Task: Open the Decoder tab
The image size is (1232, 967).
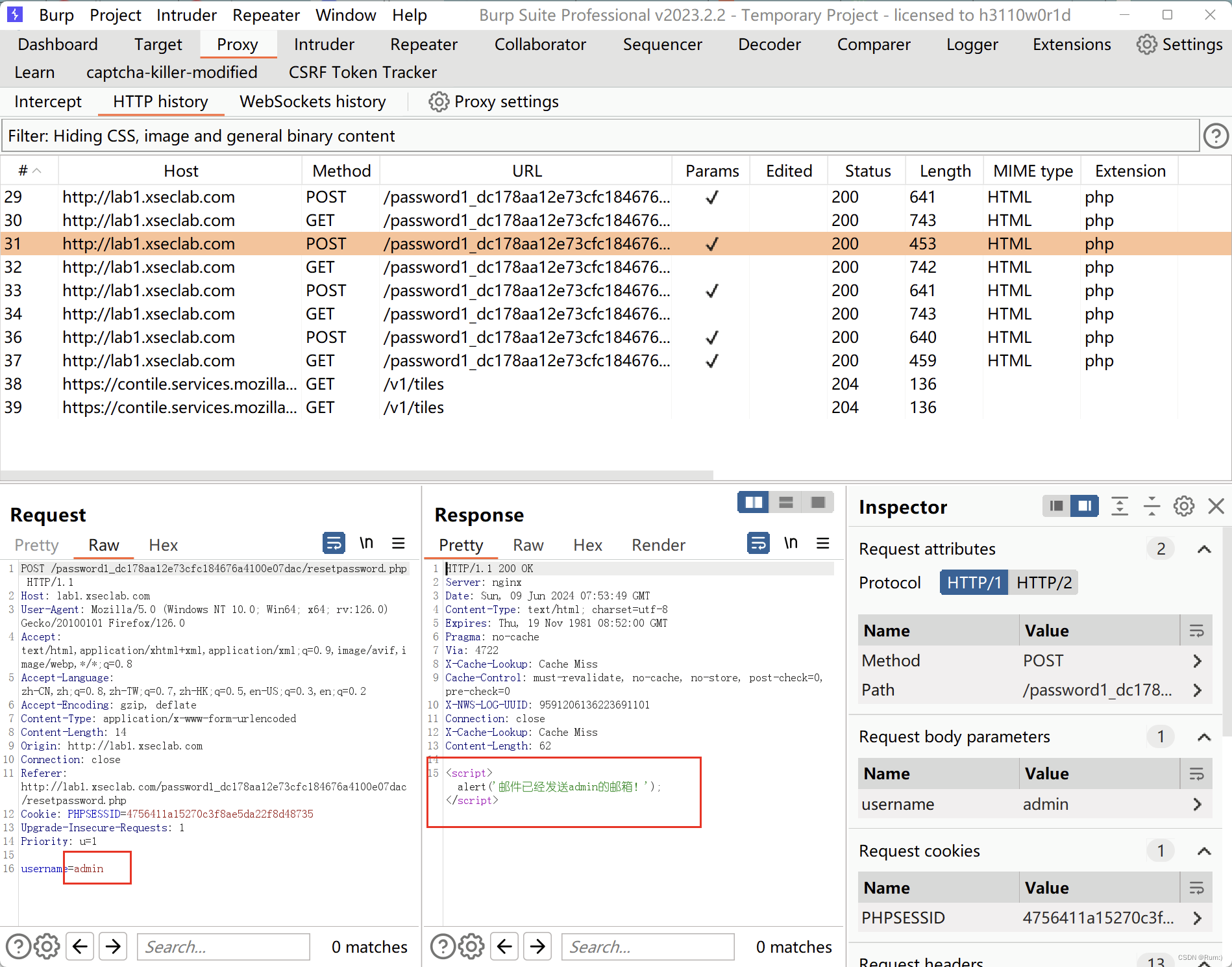Action: [769, 44]
